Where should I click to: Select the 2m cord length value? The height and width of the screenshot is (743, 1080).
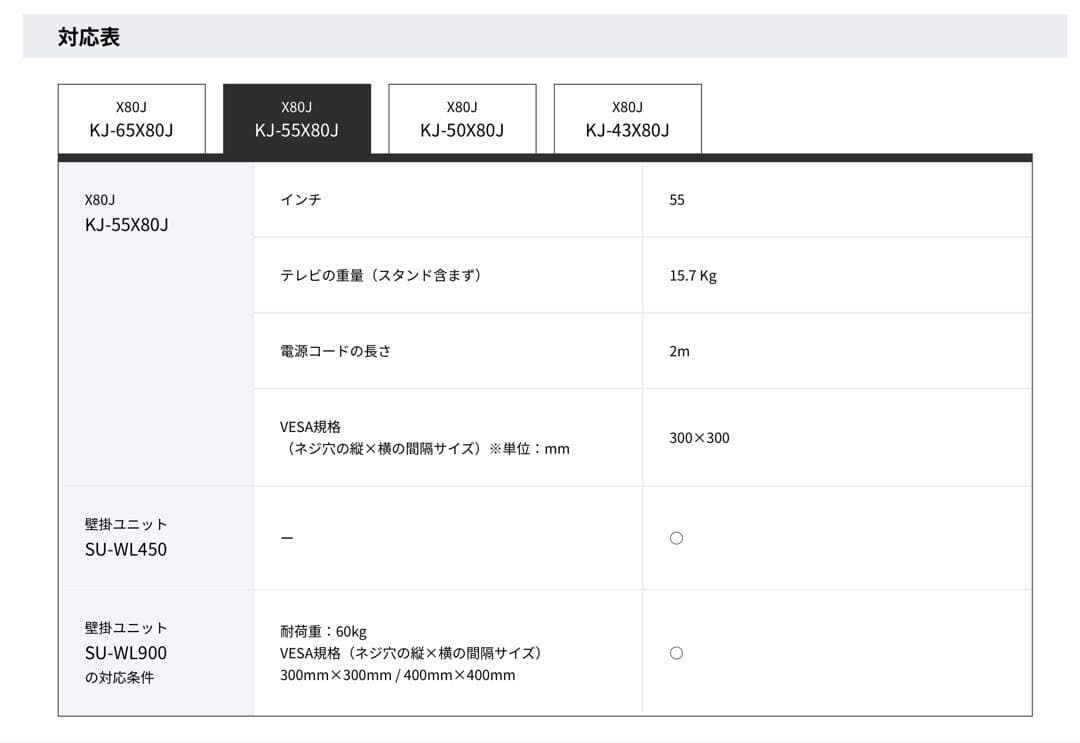click(x=678, y=351)
